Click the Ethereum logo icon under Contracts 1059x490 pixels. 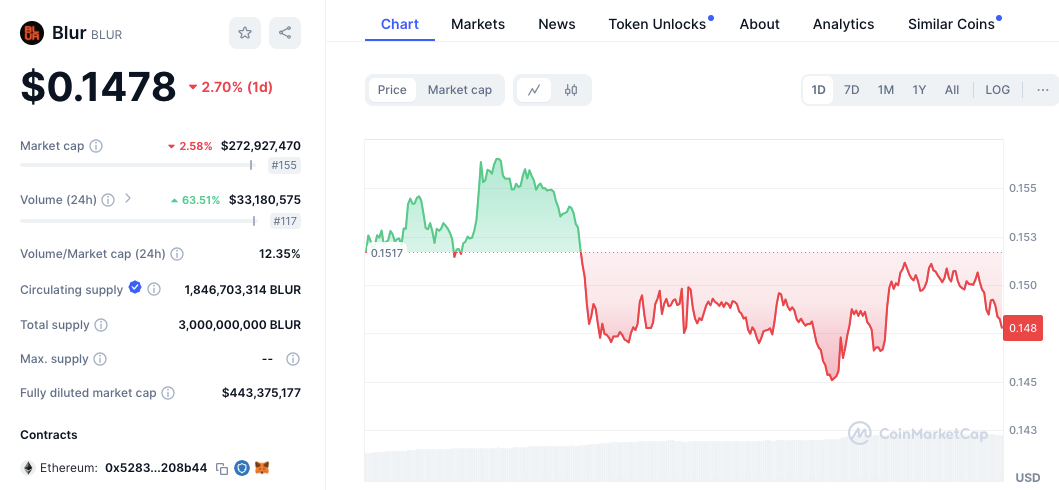(x=28, y=467)
